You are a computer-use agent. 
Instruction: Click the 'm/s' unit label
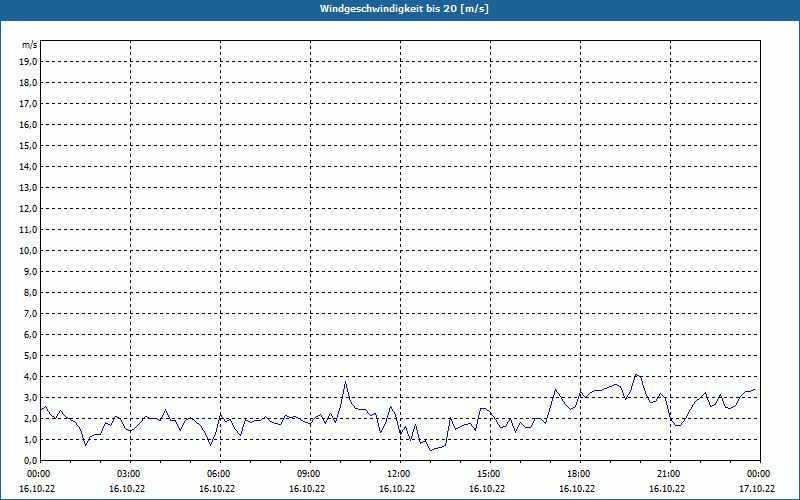tap(30, 45)
